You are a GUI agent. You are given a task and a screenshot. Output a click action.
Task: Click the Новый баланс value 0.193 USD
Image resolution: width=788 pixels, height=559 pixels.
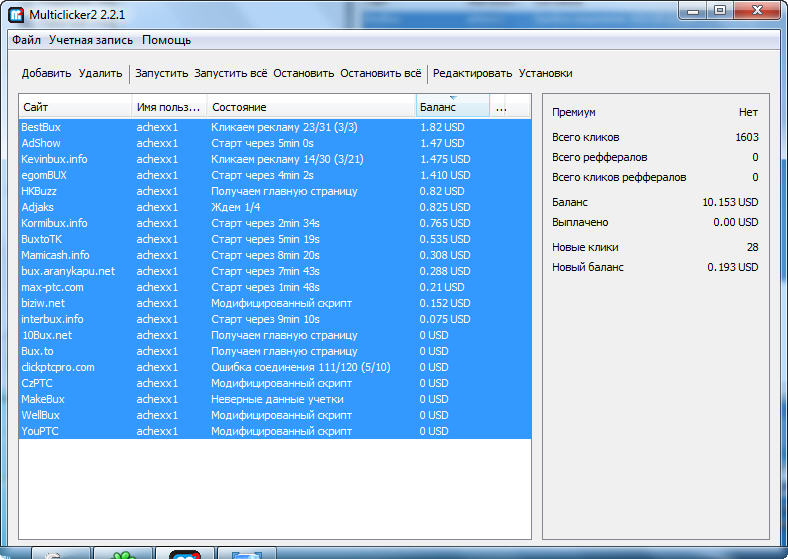click(x=733, y=267)
